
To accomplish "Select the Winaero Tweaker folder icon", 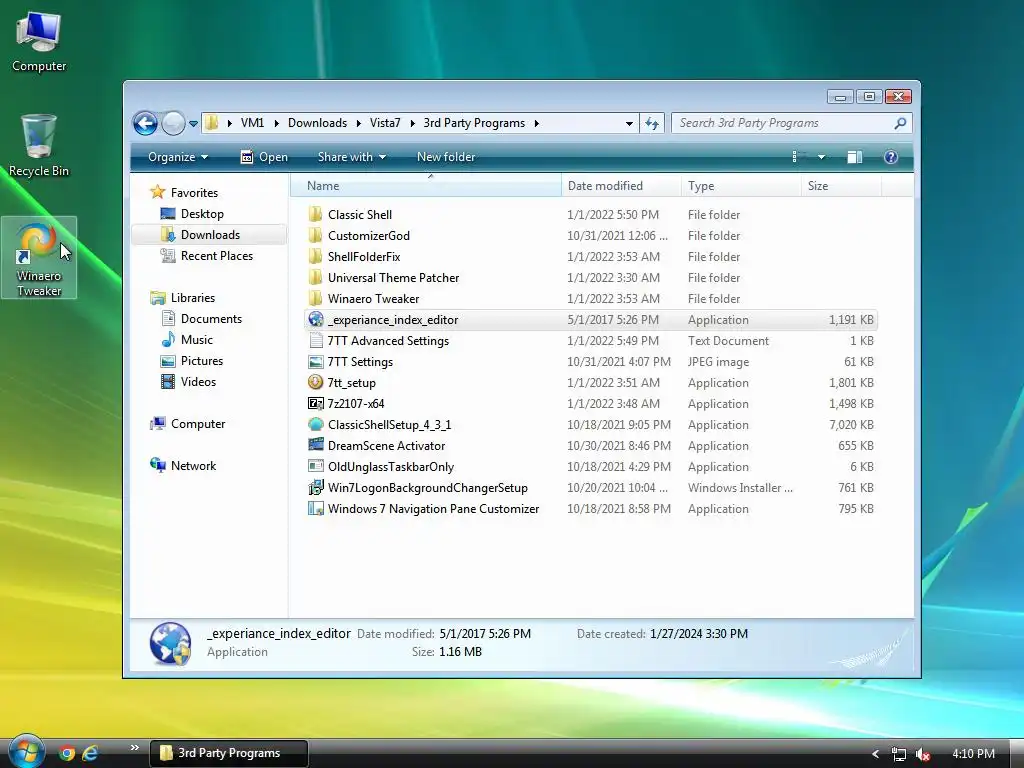I will (315, 298).
